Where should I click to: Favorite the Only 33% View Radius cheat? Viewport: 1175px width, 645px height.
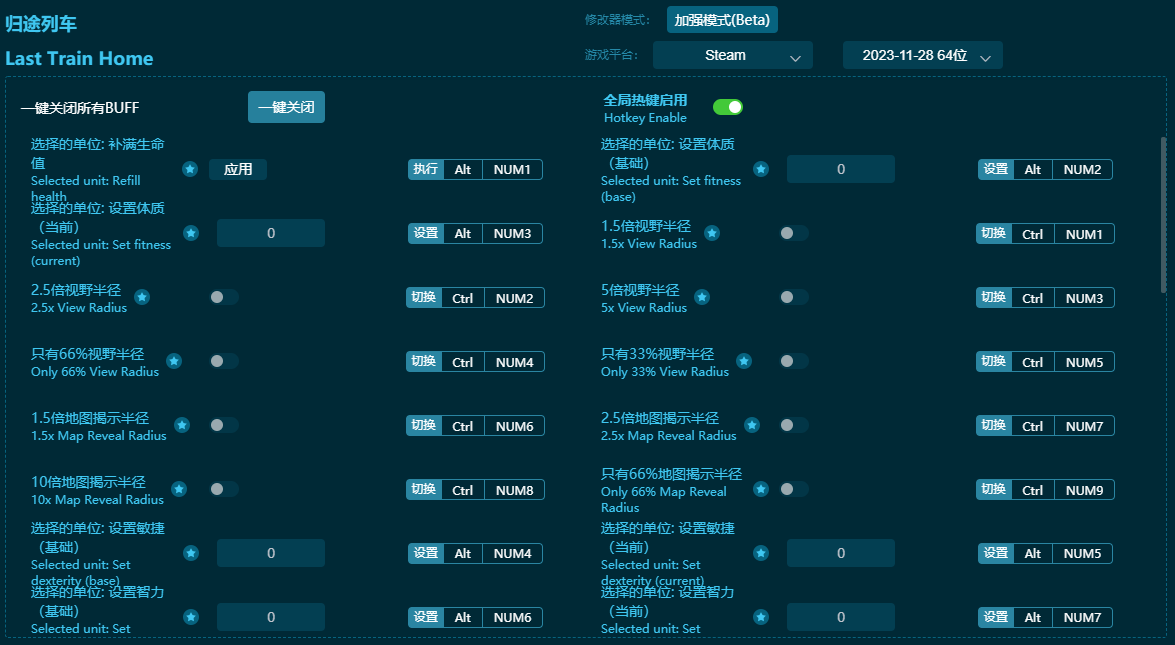(743, 361)
